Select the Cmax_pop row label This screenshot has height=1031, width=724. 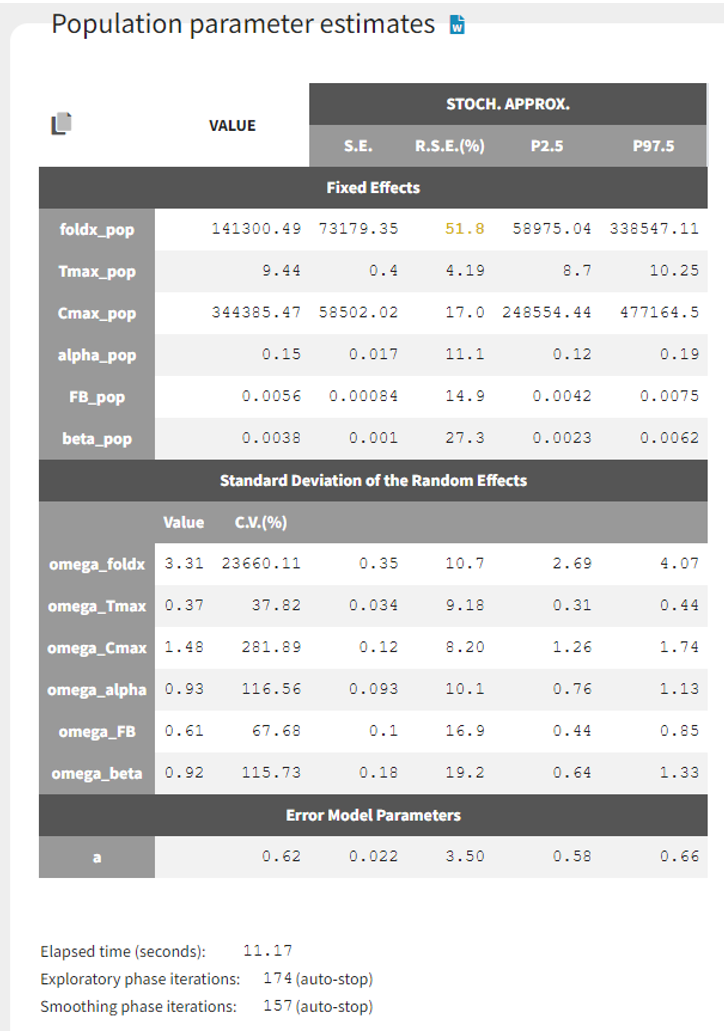tap(97, 313)
